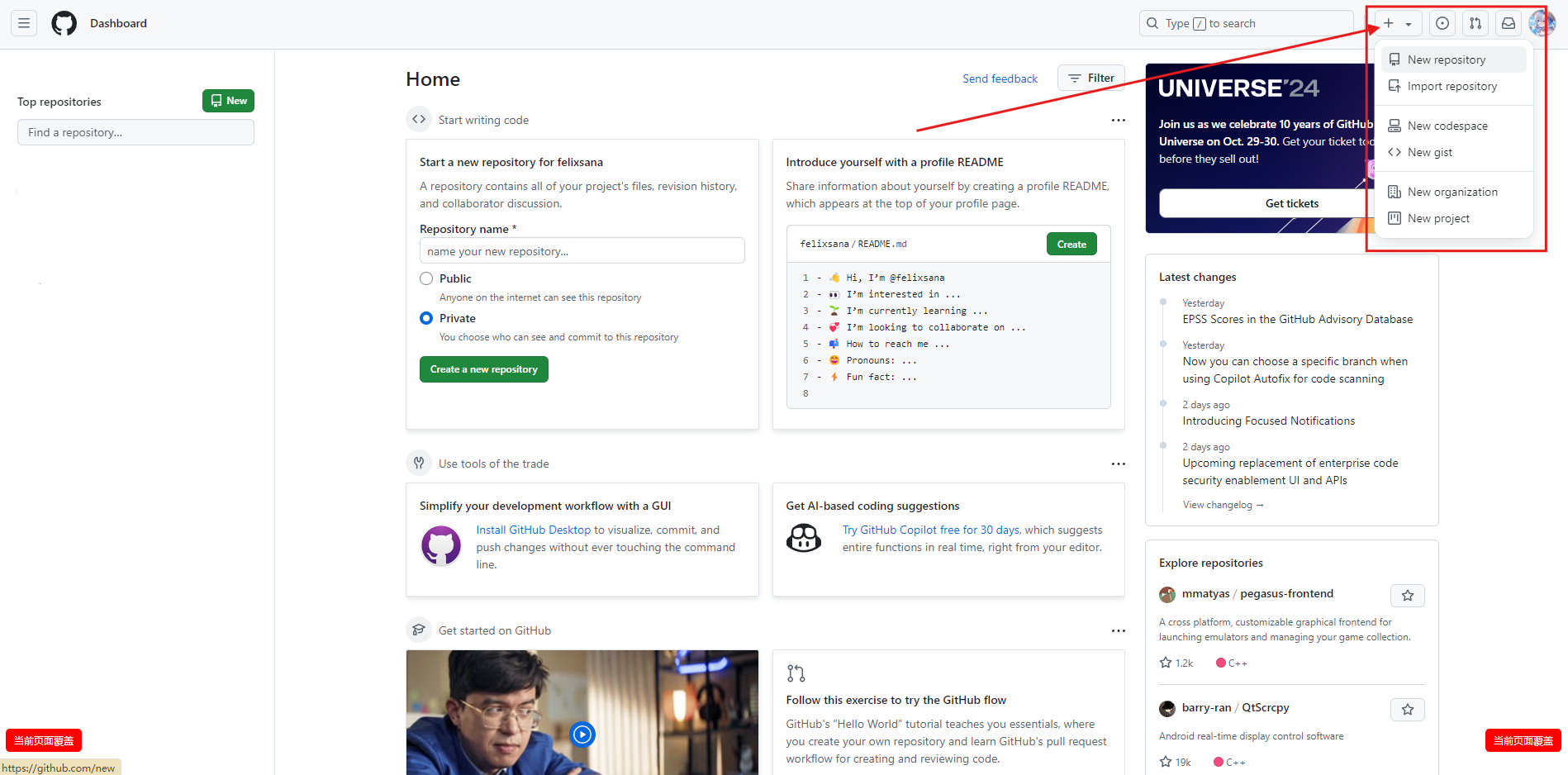The width and height of the screenshot is (1568, 775).
Task: Open Install GitHub Desktop link
Action: pos(533,530)
